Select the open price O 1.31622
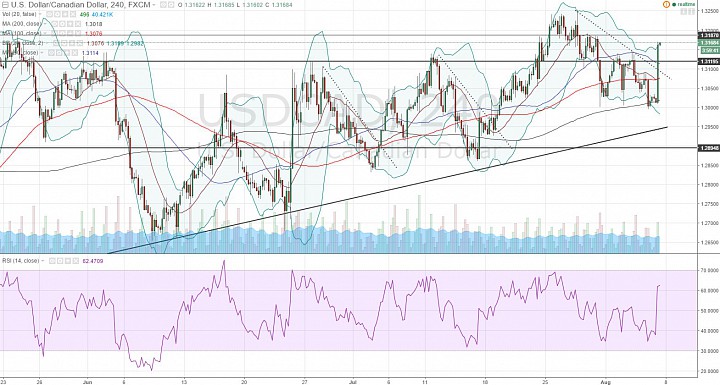The image size is (720, 385). click(x=192, y=5)
